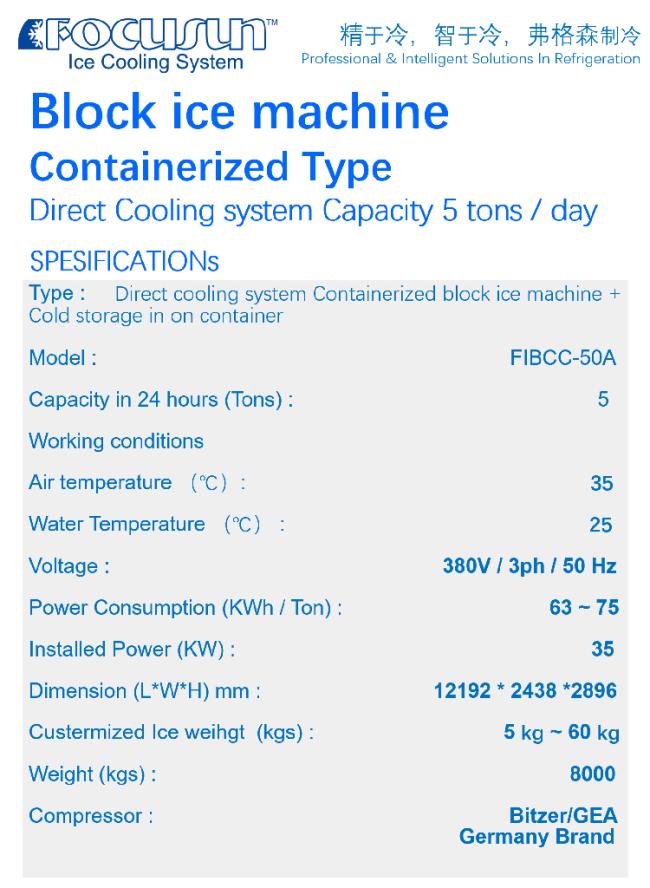
Task: Click the "Block ice machine" title
Action: (239, 113)
